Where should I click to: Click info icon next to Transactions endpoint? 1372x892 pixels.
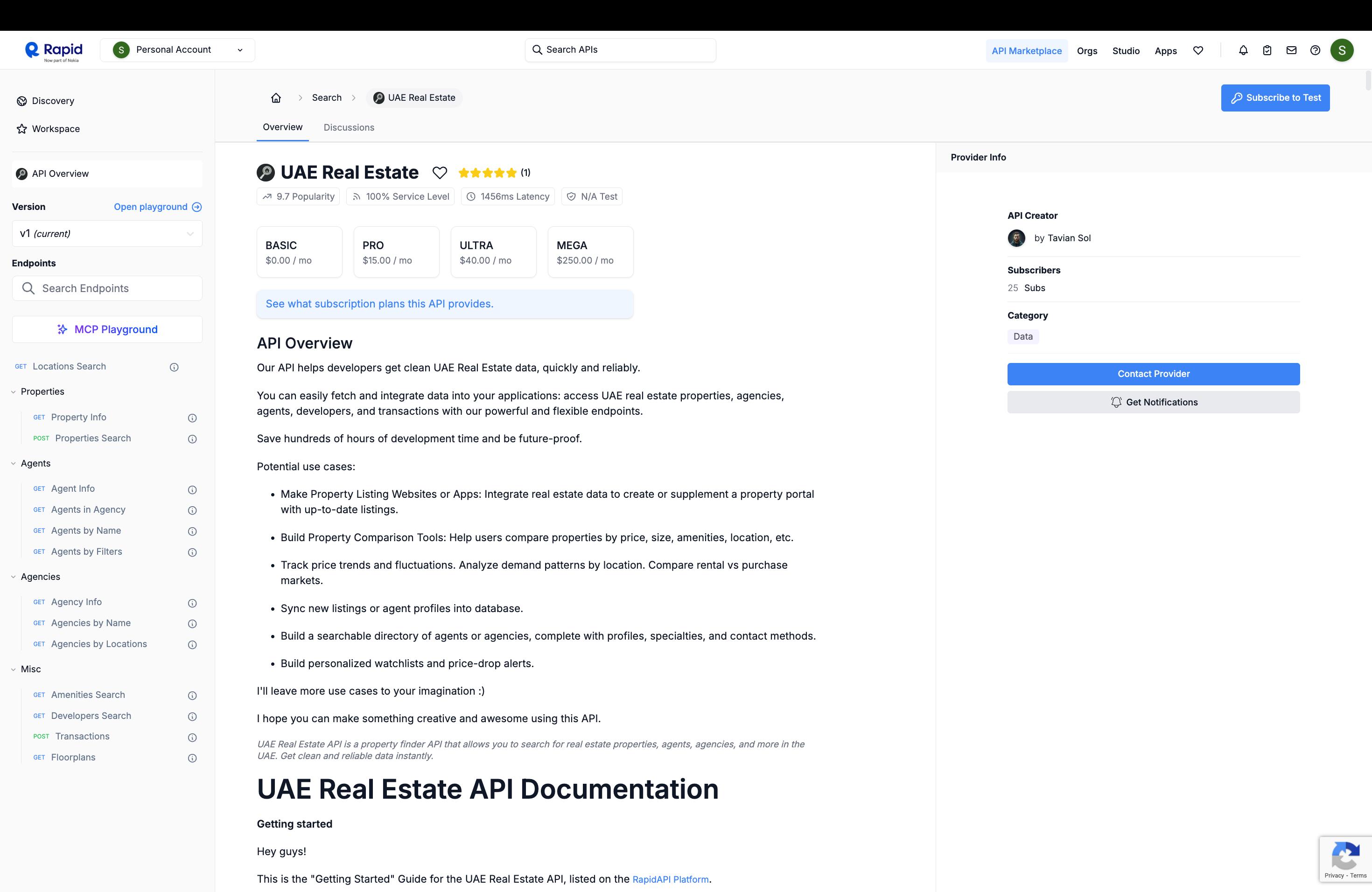(x=193, y=738)
